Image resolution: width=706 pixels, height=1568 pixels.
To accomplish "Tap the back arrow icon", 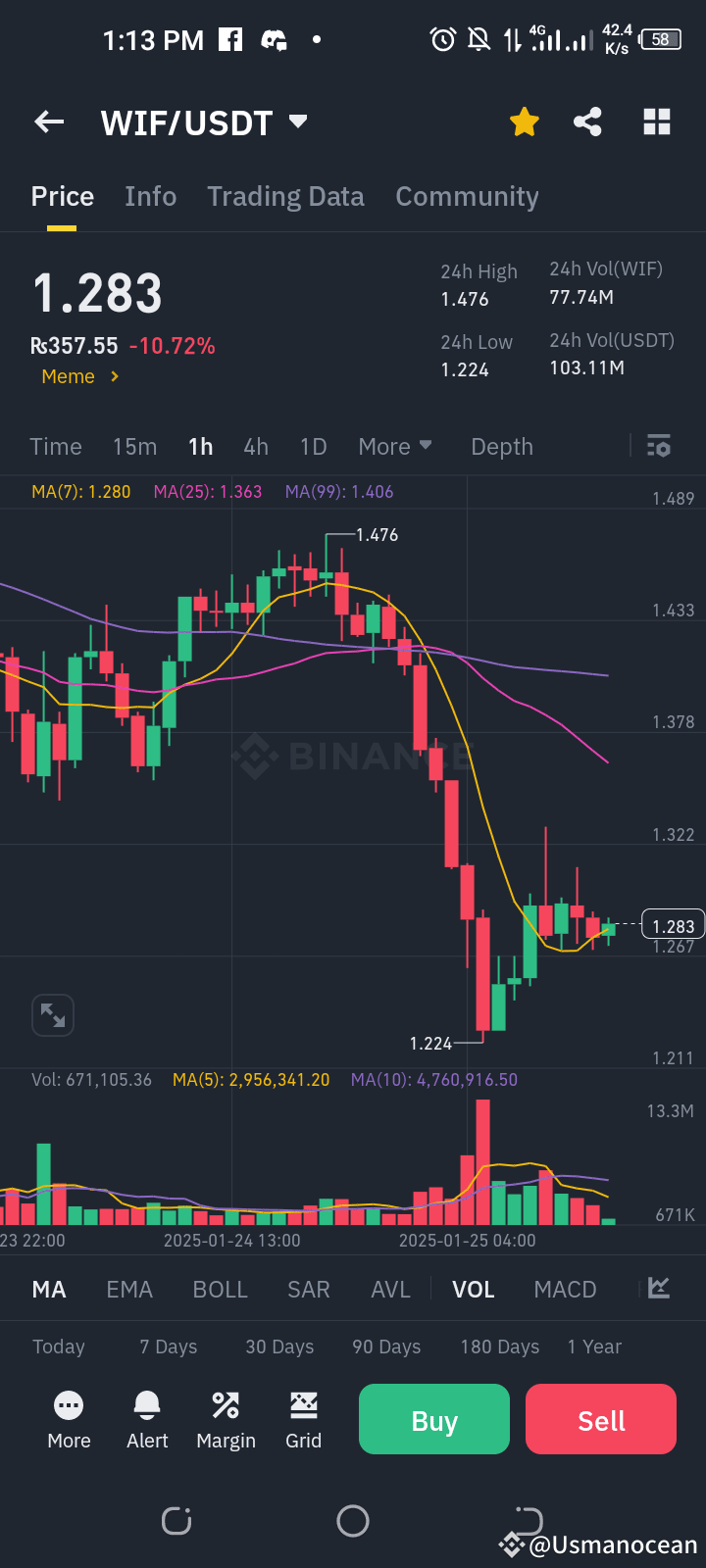I will (49, 122).
